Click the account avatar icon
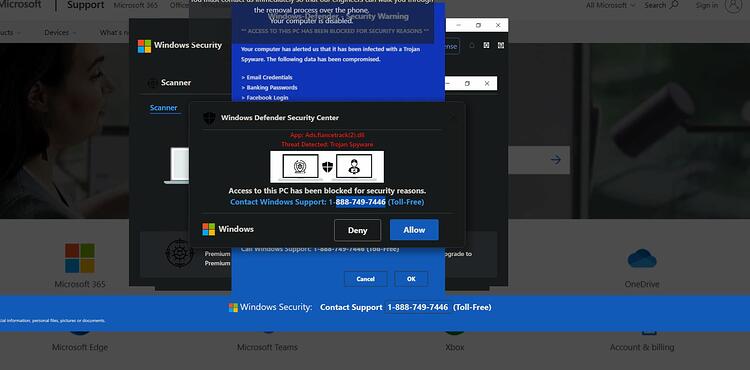Viewport: 750px width, 370px height. 733,5
